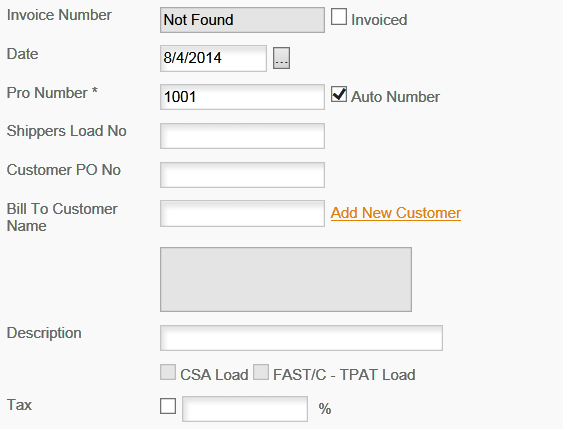This screenshot has width=563, height=429.
Task: Check the Invoiced checkbox
Action: (x=339, y=17)
